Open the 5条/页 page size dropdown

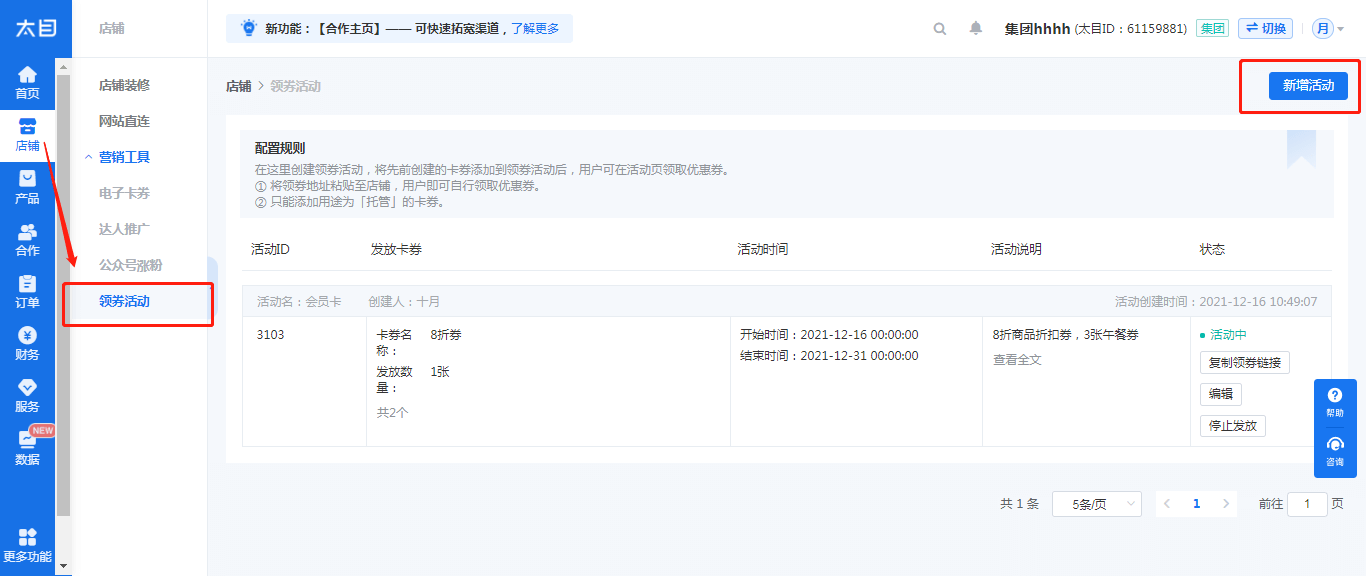pos(1096,504)
